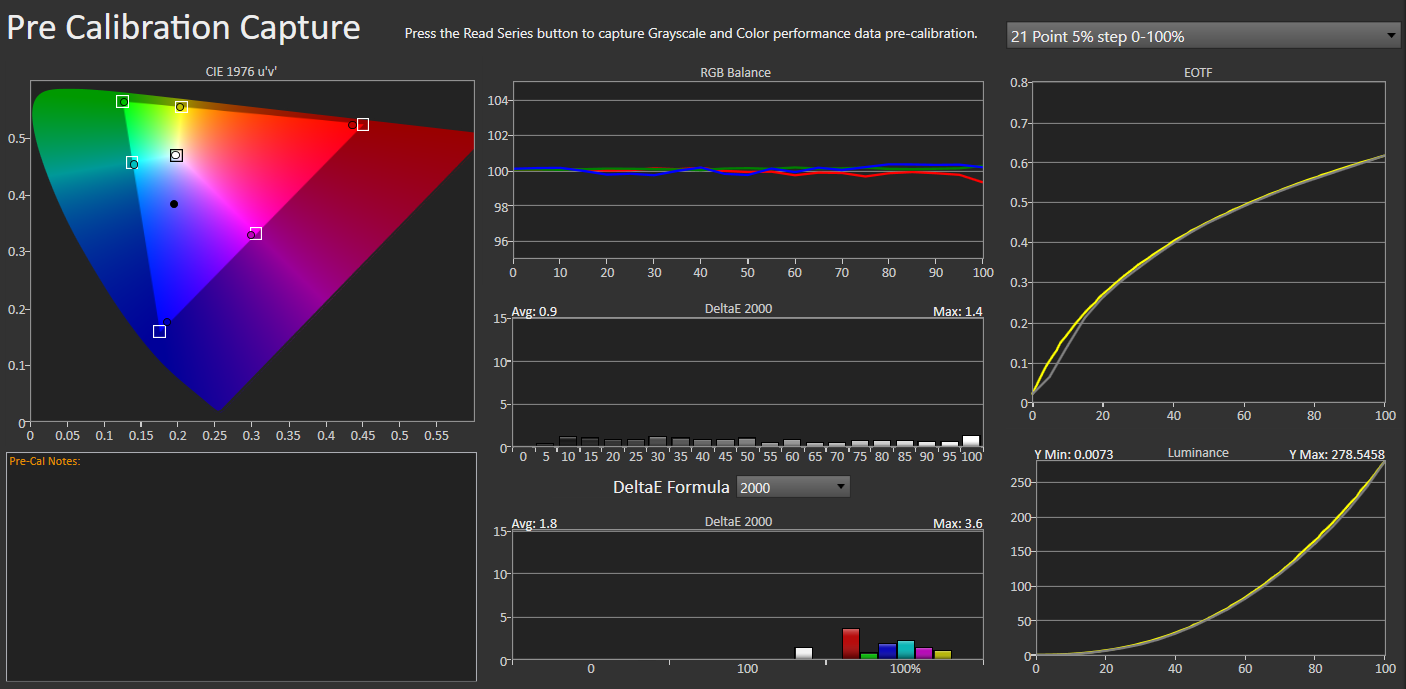Select the green target square on CIE chart
This screenshot has width=1406, height=689.
click(122, 101)
